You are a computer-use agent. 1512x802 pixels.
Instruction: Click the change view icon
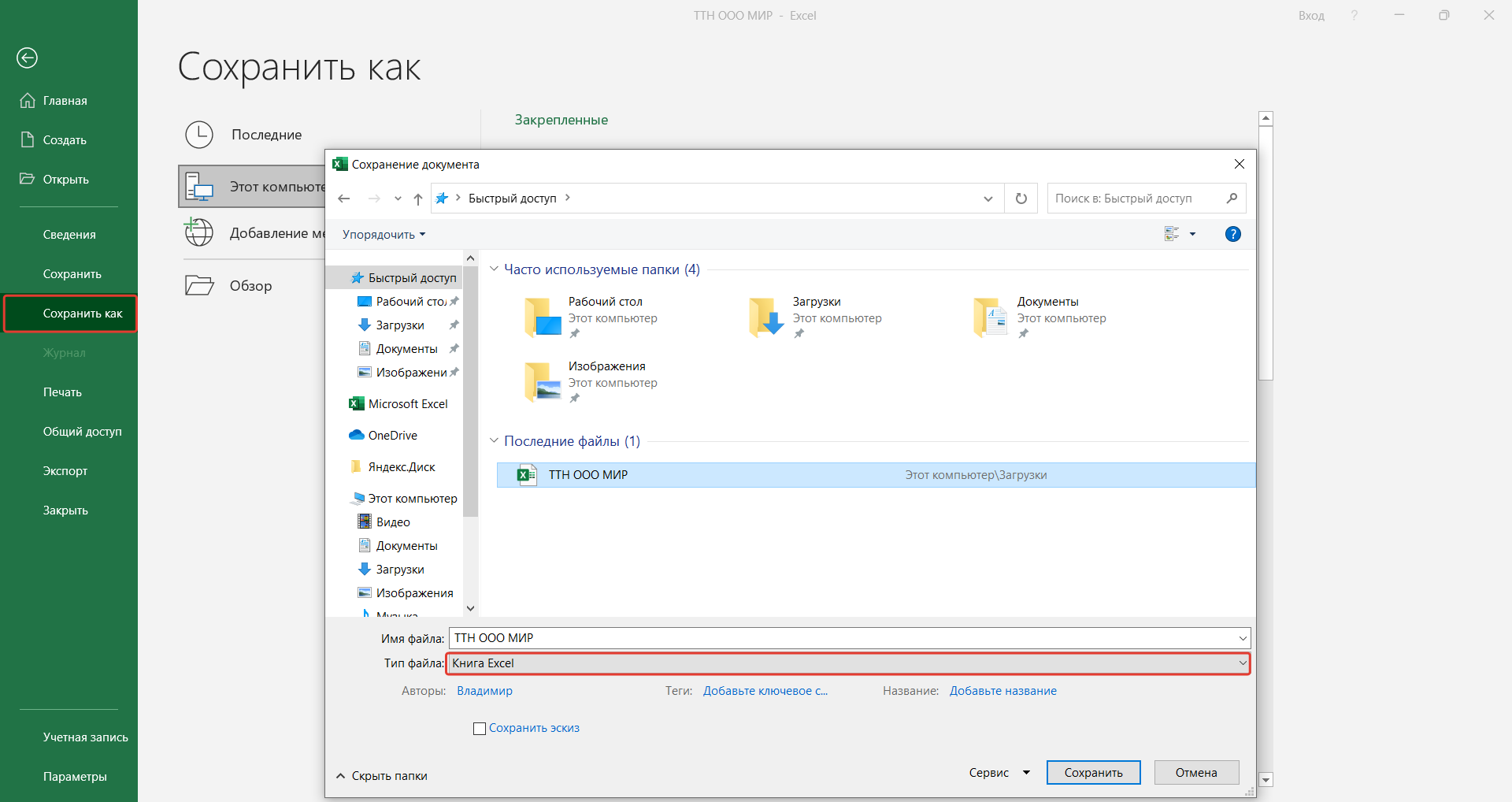point(1172,234)
